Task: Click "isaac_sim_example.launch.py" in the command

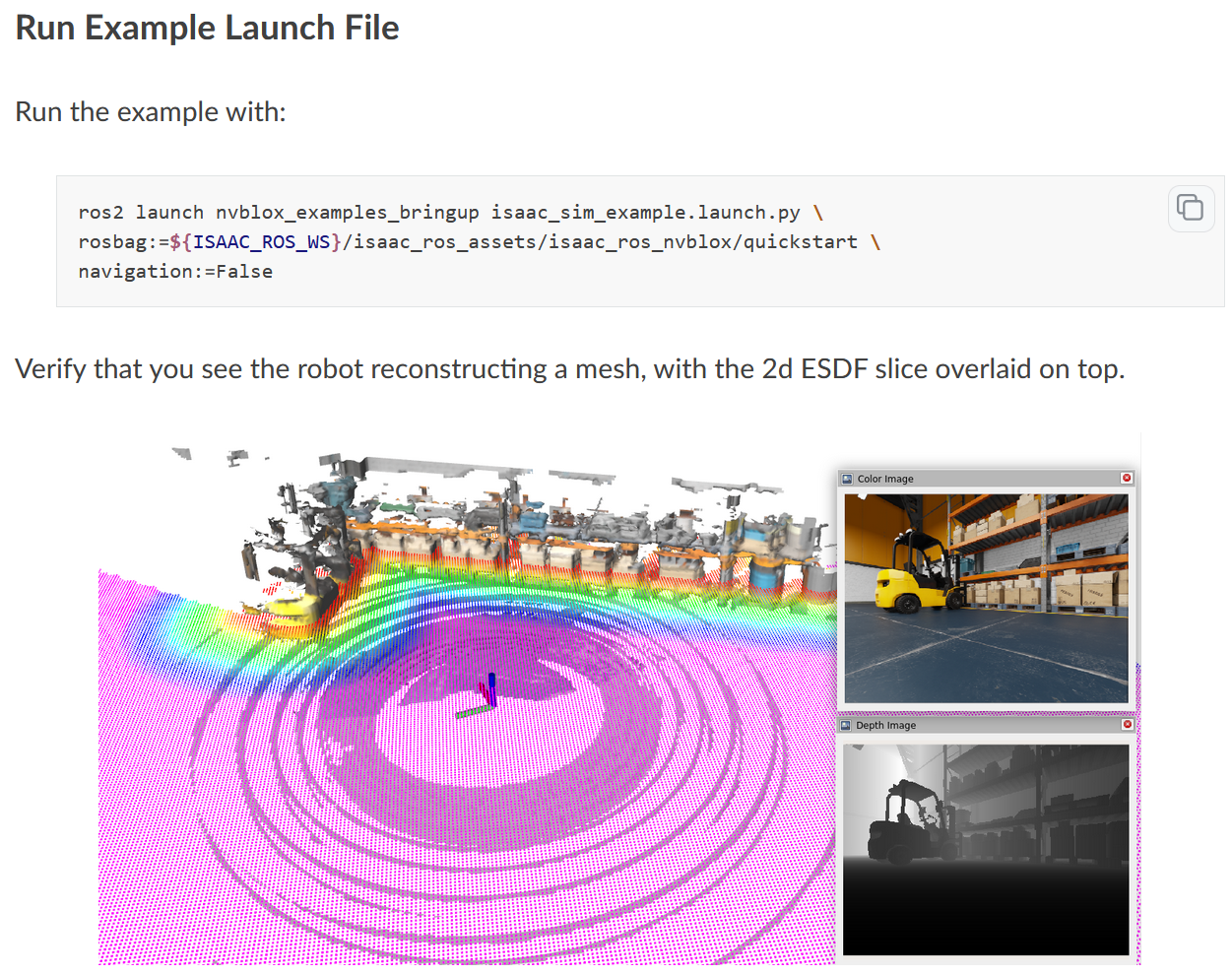Action: tap(645, 213)
